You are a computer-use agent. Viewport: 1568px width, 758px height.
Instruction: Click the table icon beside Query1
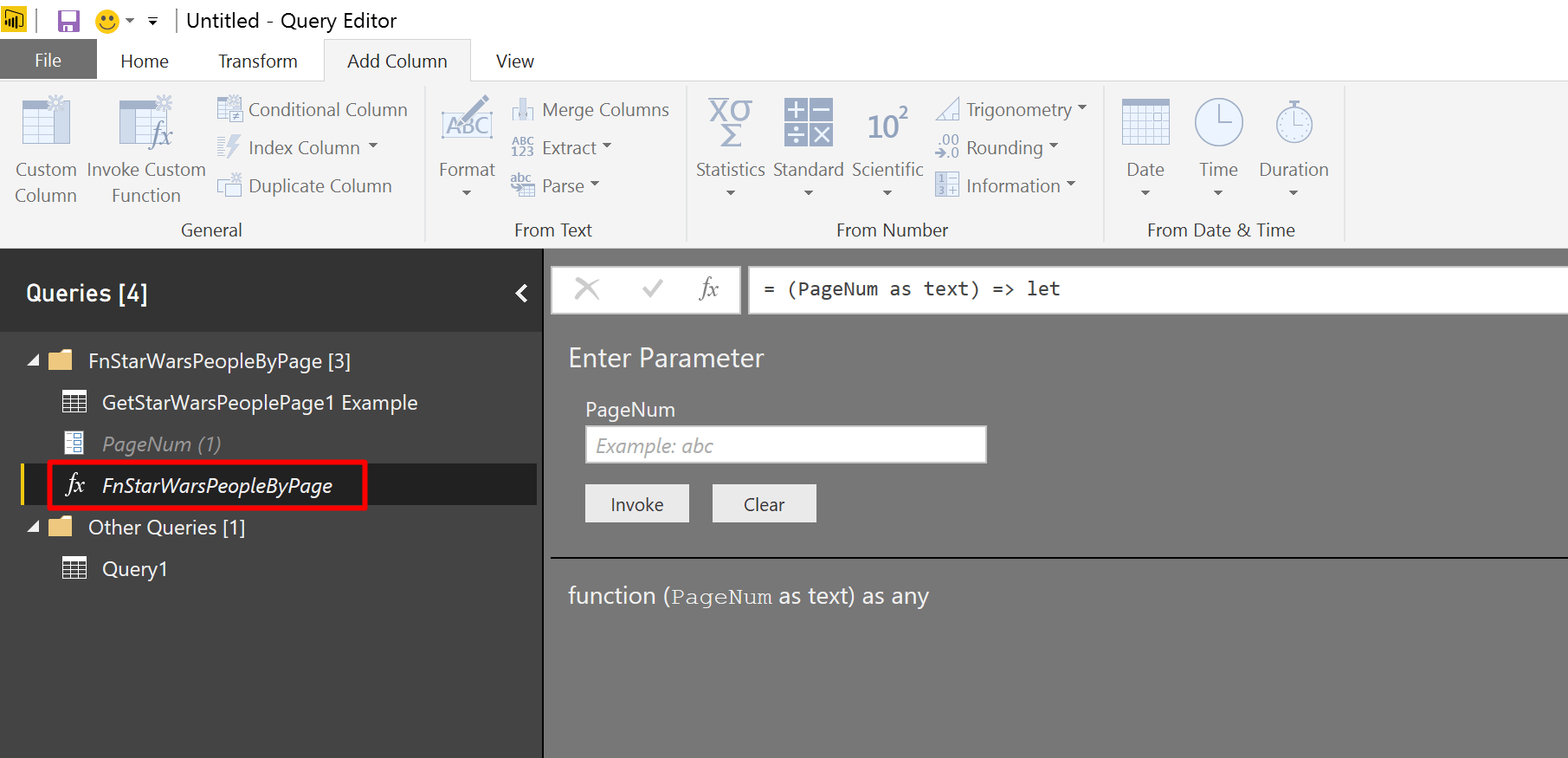[x=74, y=568]
